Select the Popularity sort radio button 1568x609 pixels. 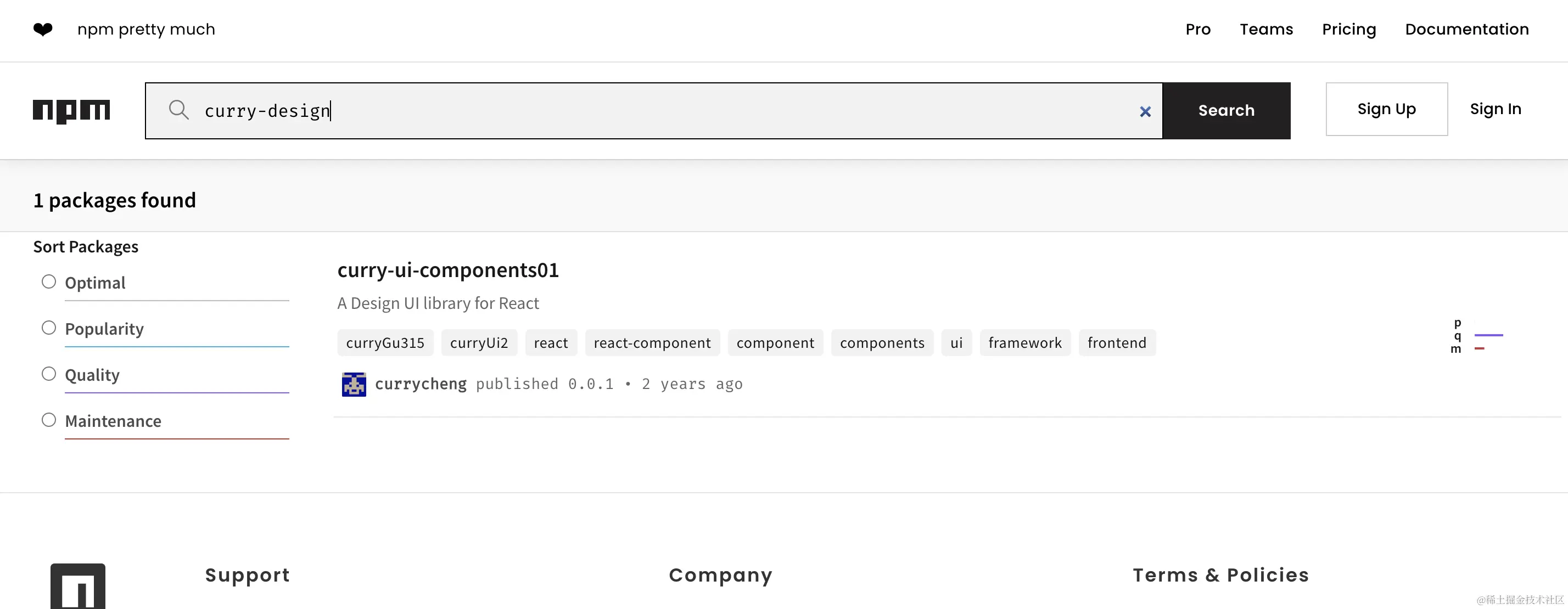click(x=49, y=328)
